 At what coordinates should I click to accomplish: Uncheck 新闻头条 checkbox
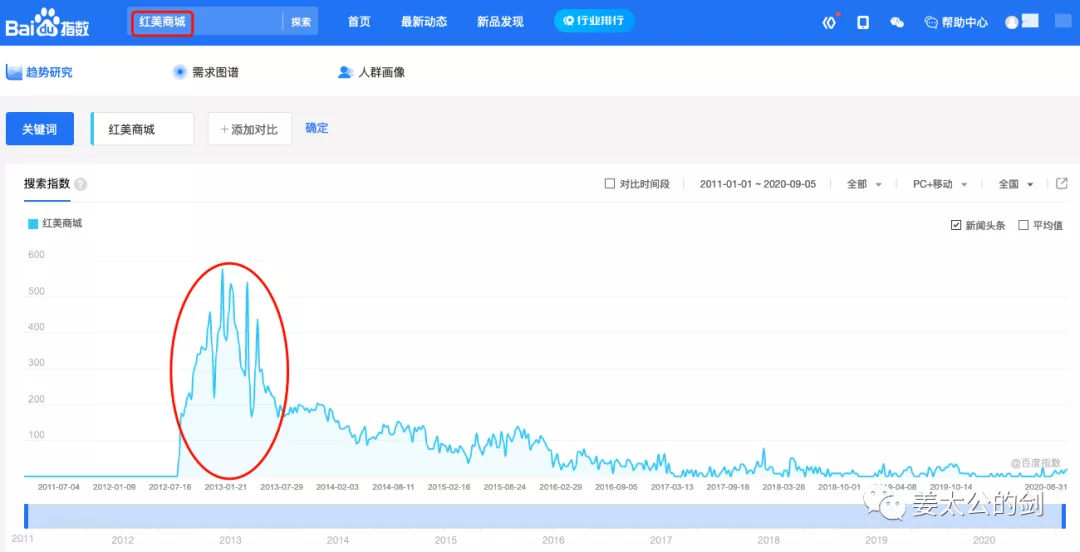[x=956, y=225]
